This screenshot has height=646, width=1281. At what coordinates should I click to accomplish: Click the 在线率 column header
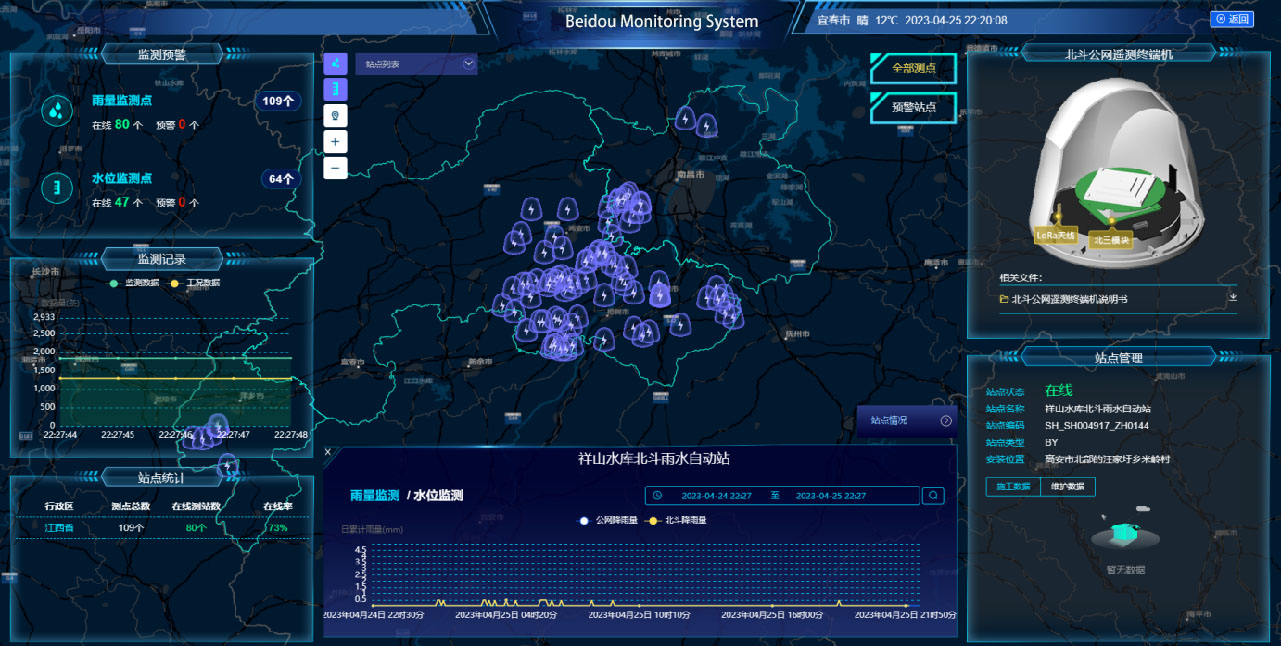[276, 506]
